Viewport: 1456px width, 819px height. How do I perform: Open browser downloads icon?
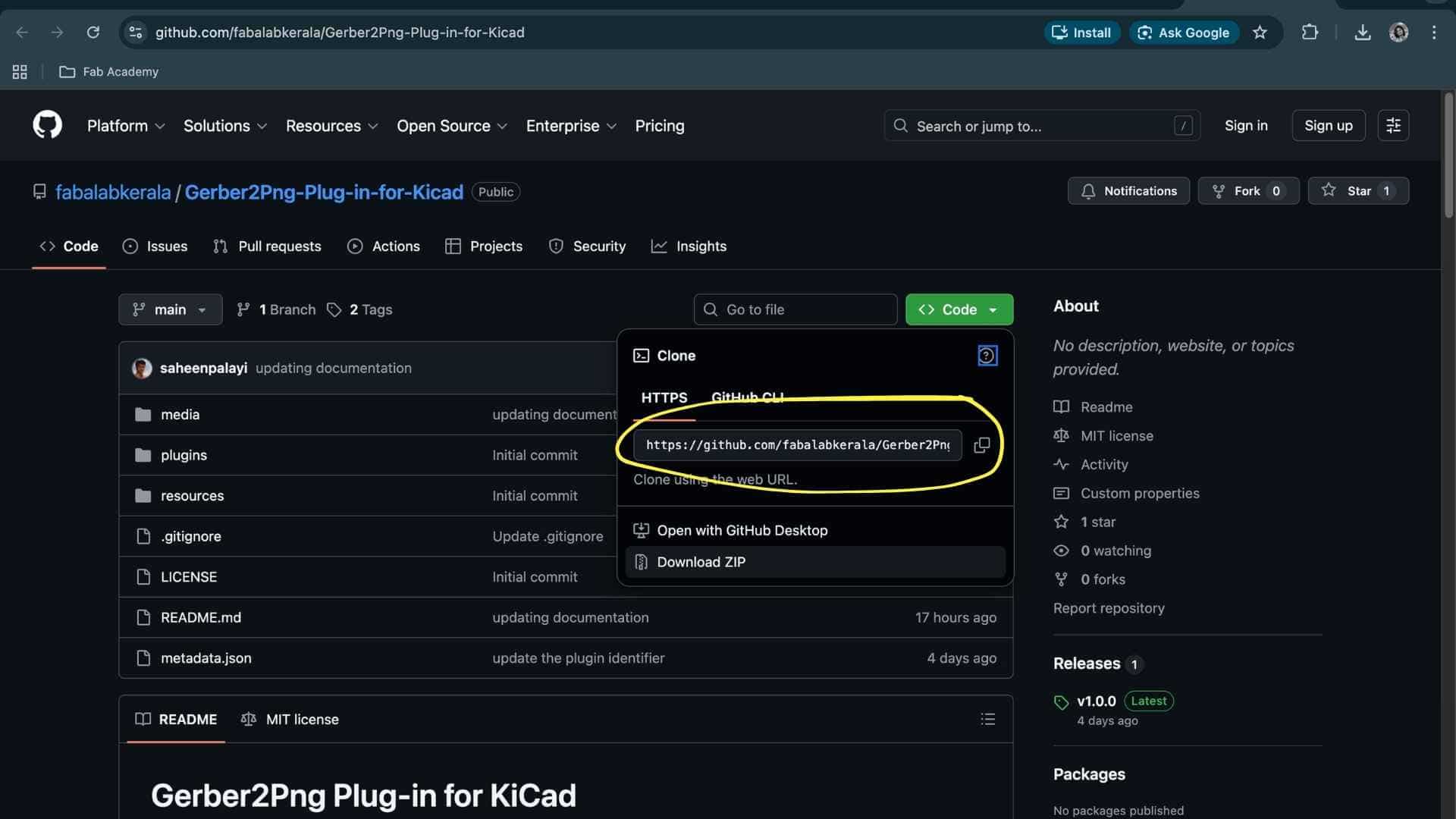[x=1363, y=33]
